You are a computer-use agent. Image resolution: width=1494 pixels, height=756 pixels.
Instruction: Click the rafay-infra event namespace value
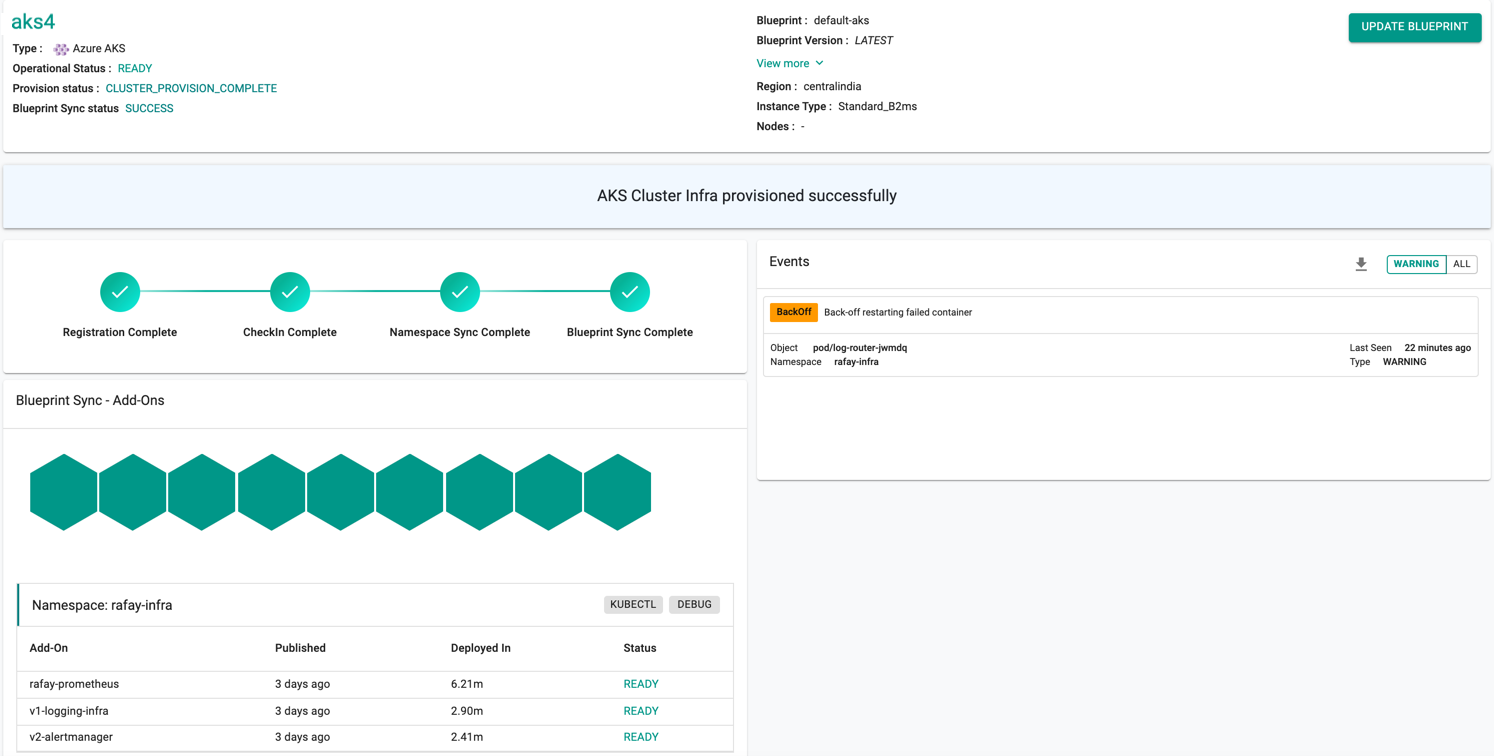click(x=856, y=362)
